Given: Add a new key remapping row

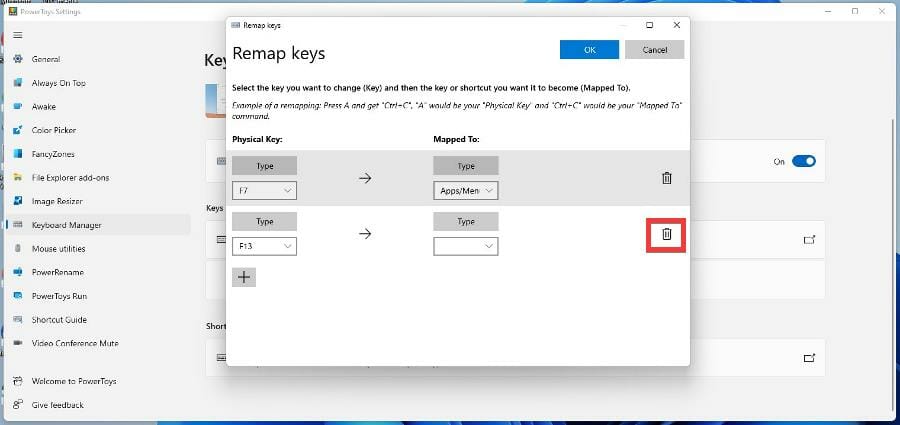Looking at the screenshot, I should (x=244, y=277).
